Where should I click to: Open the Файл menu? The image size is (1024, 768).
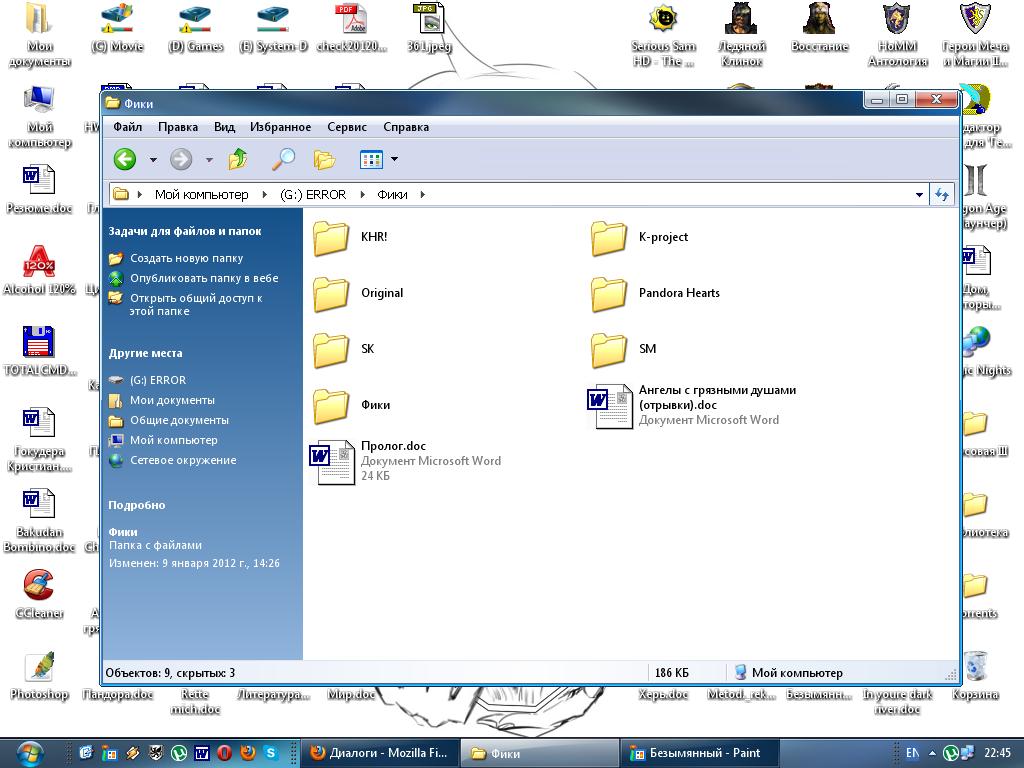pyautogui.click(x=127, y=127)
